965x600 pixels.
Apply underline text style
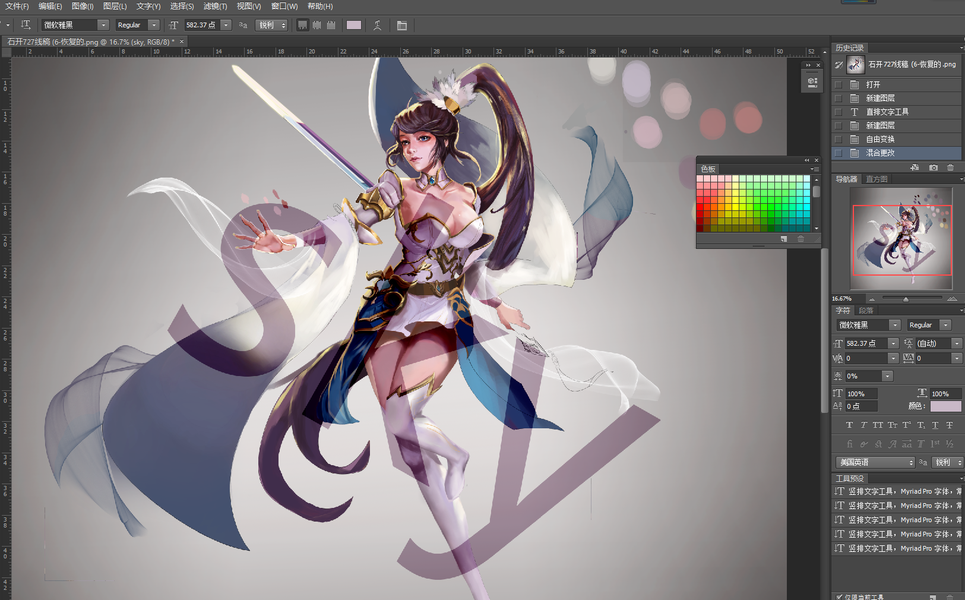click(x=935, y=425)
